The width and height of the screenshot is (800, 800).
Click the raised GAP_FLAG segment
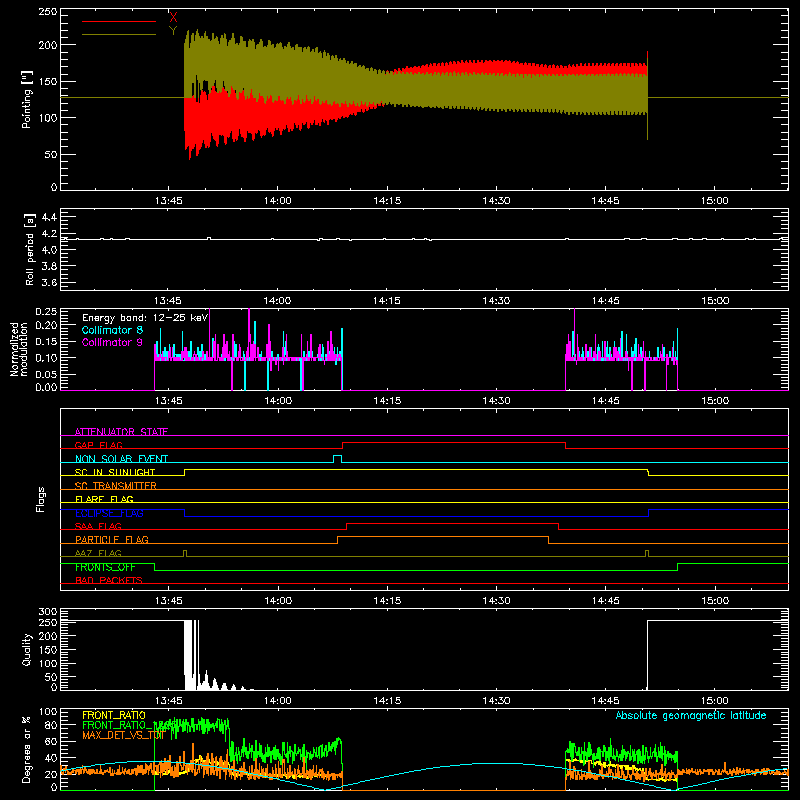click(454, 442)
